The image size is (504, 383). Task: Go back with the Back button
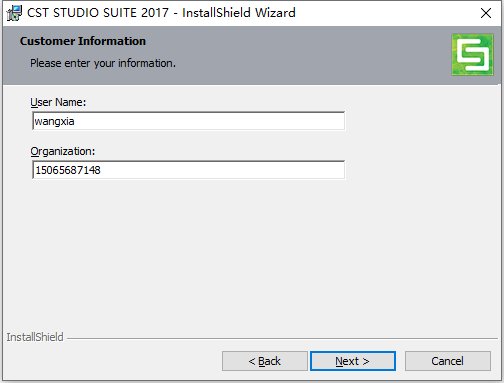coord(265,361)
